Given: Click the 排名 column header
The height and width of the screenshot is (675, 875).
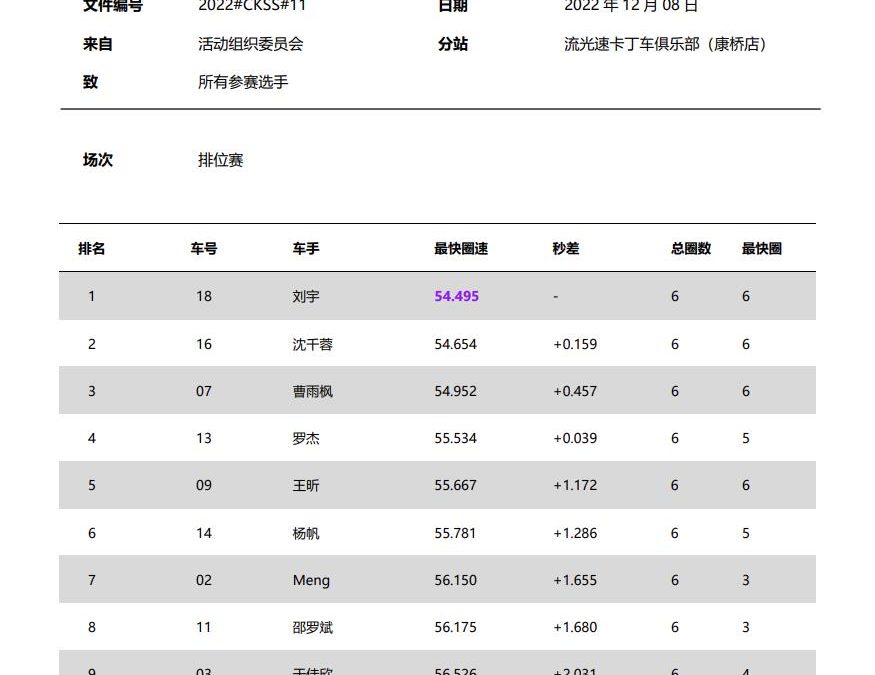Looking at the screenshot, I should click(92, 249).
